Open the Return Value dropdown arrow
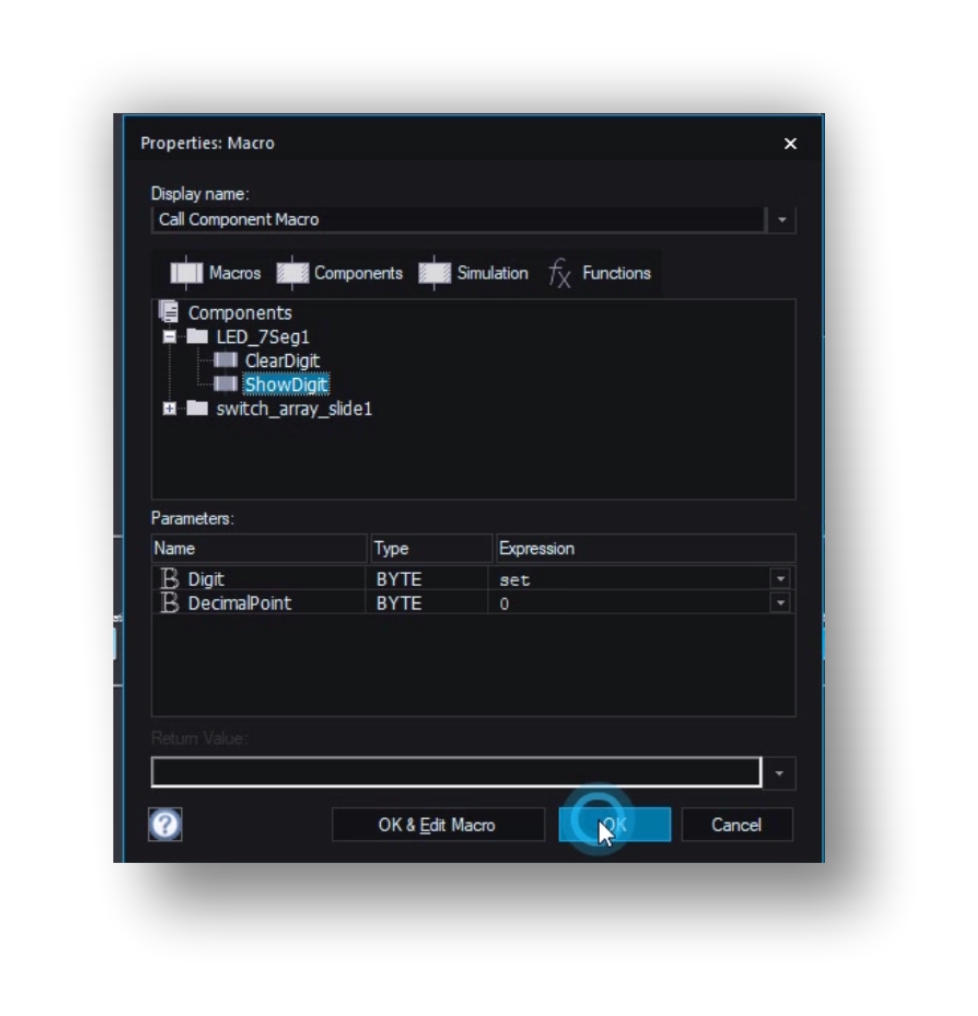This screenshot has width=978, height=1016. tap(780, 773)
